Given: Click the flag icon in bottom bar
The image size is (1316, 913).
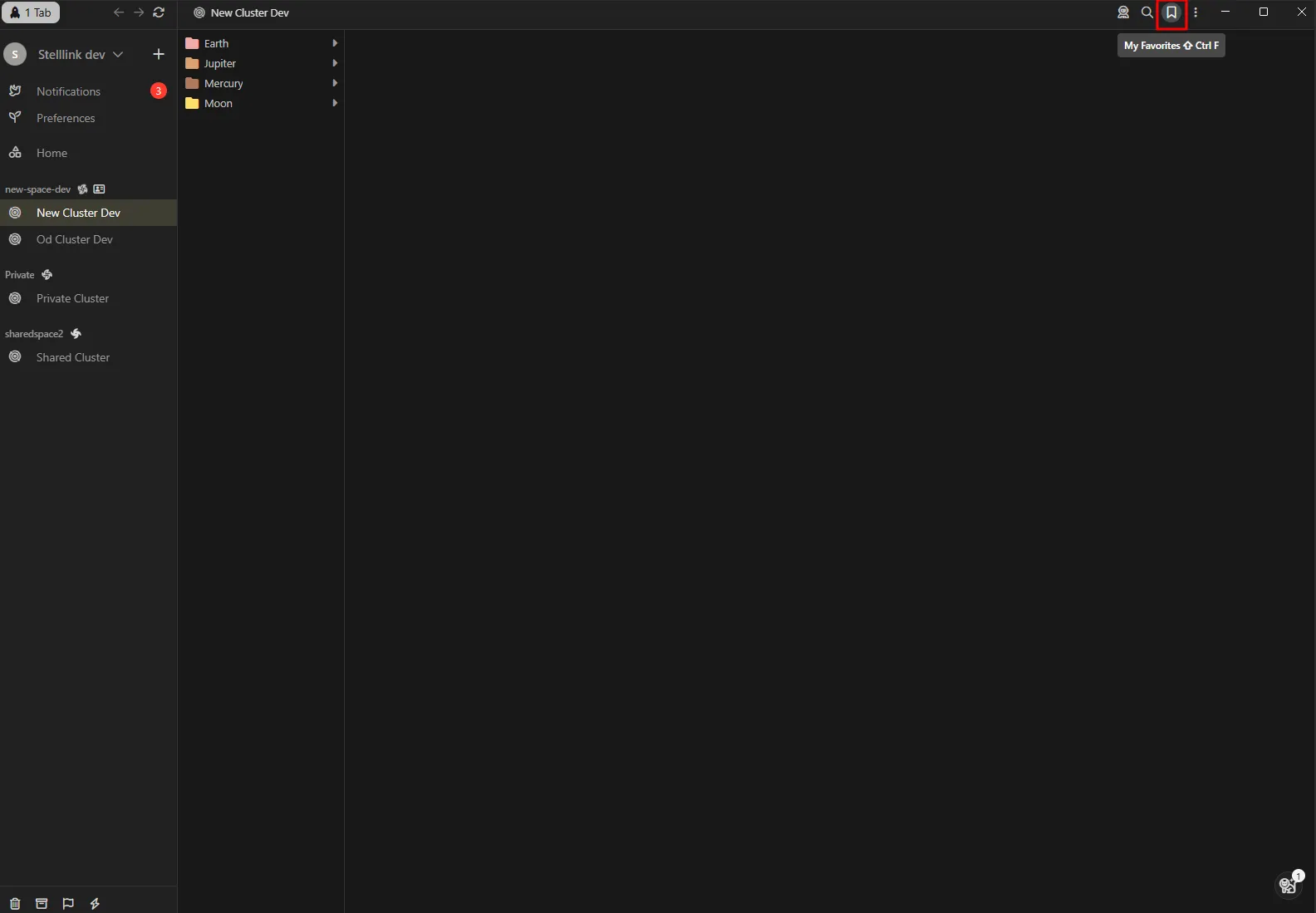Looking at the screenshot, I should click(x=68, y=904).
